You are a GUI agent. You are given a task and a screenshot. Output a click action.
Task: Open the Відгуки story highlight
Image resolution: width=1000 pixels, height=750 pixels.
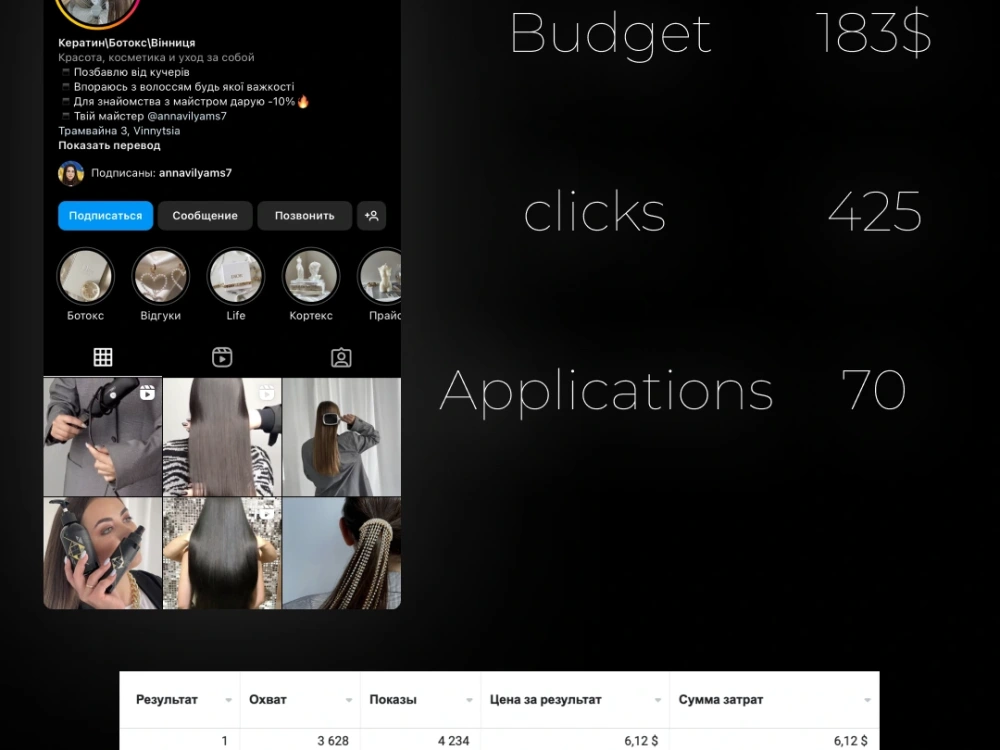[161, 276]
